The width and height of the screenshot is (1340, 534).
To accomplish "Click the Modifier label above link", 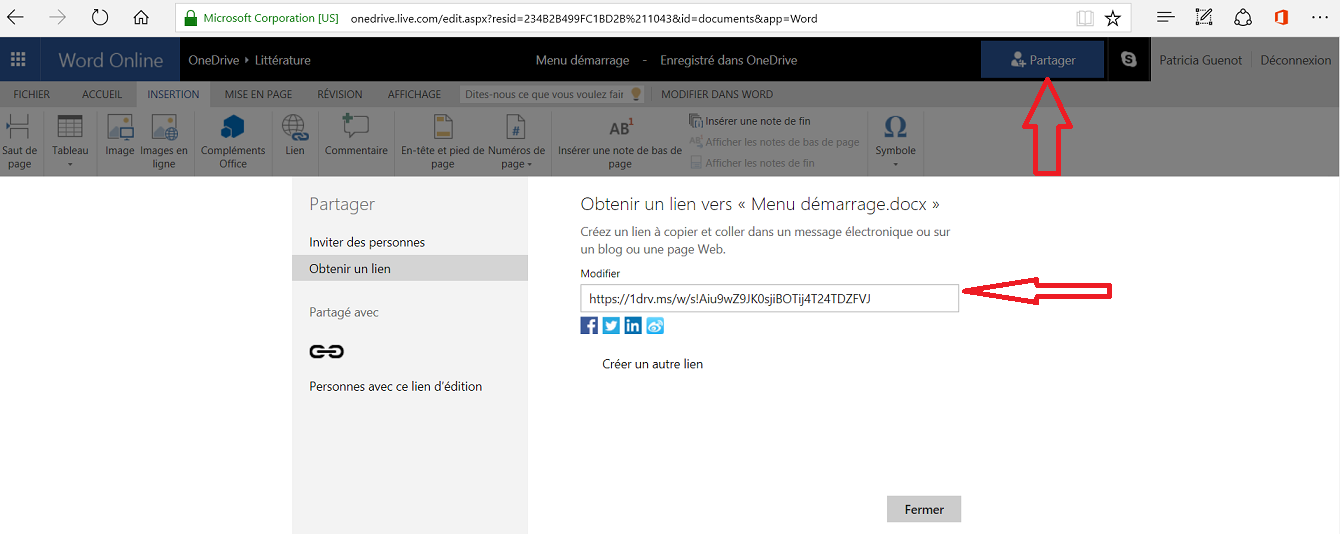I will point(600,273).
